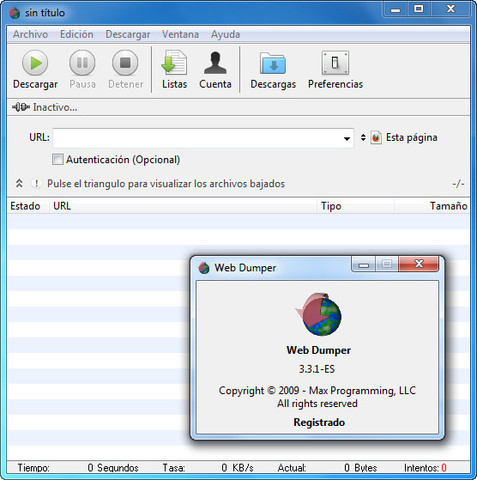Click the Esta página button

(411, 137)
